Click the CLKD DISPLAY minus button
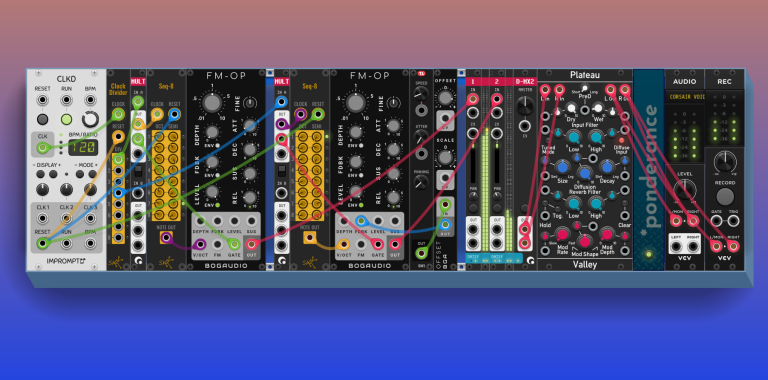 (40, 175)
